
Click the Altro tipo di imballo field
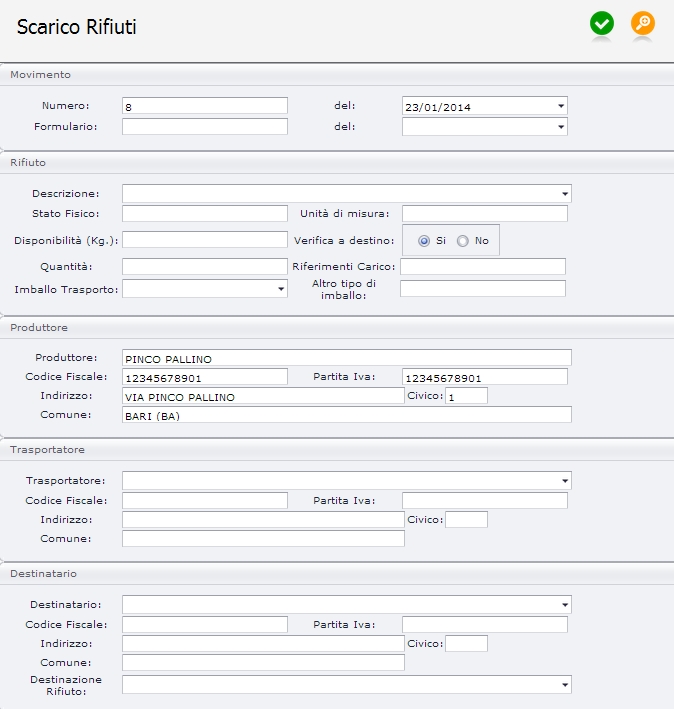tap(483, 288)
